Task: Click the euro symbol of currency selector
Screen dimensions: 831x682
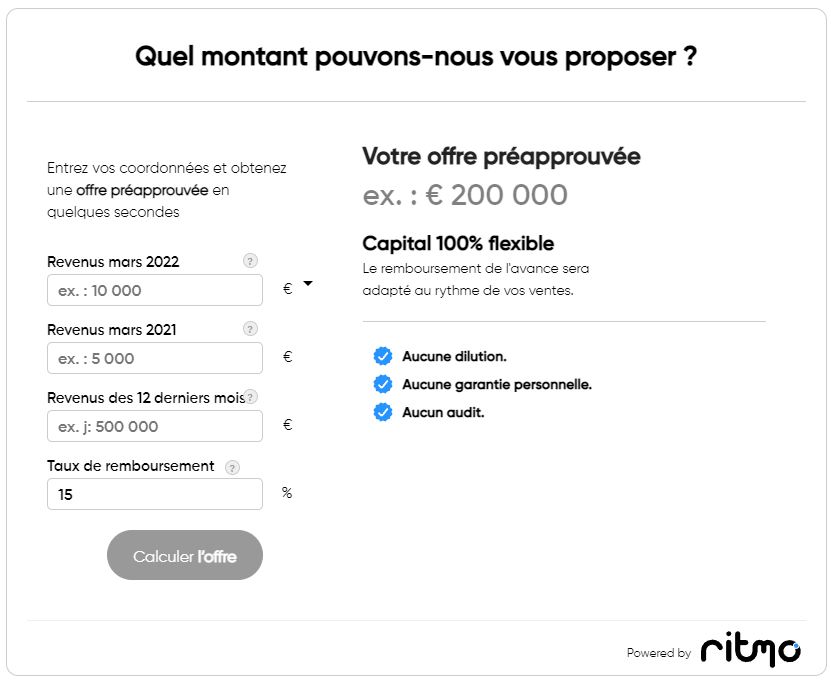Action: tap(287, 289)
